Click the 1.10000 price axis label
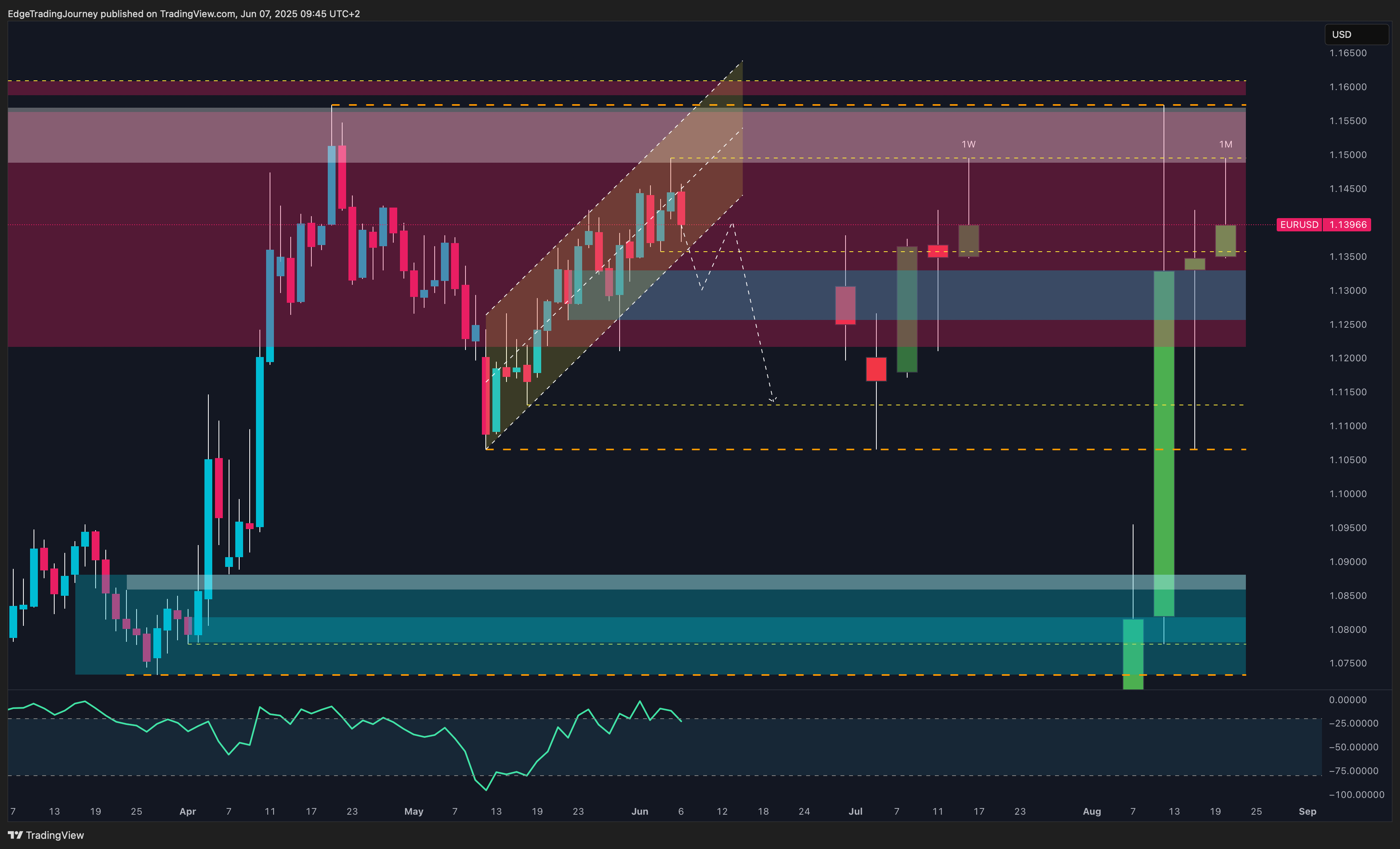This screenshot has height=849, width=1400. pyautogui.click(x=1348, y=494)
